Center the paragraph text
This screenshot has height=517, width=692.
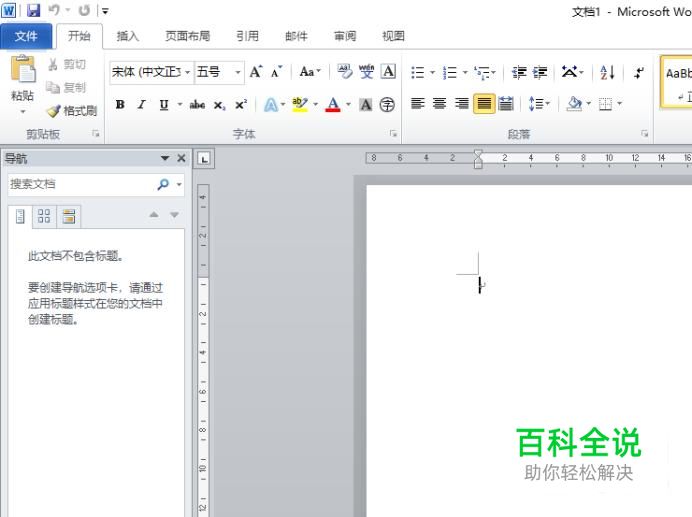point(439,104)
